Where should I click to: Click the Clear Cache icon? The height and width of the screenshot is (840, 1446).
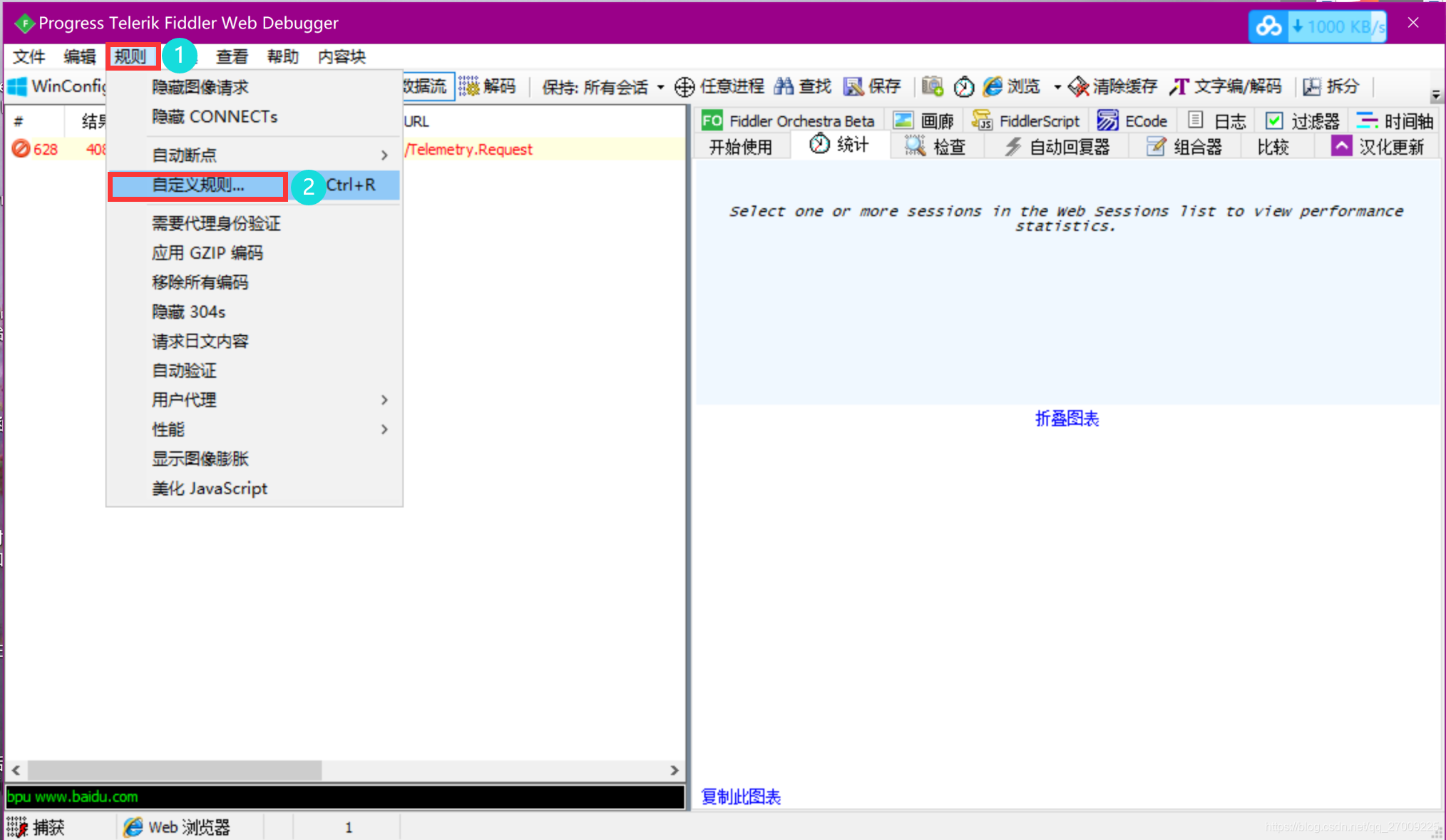[x=1079, y=87]
